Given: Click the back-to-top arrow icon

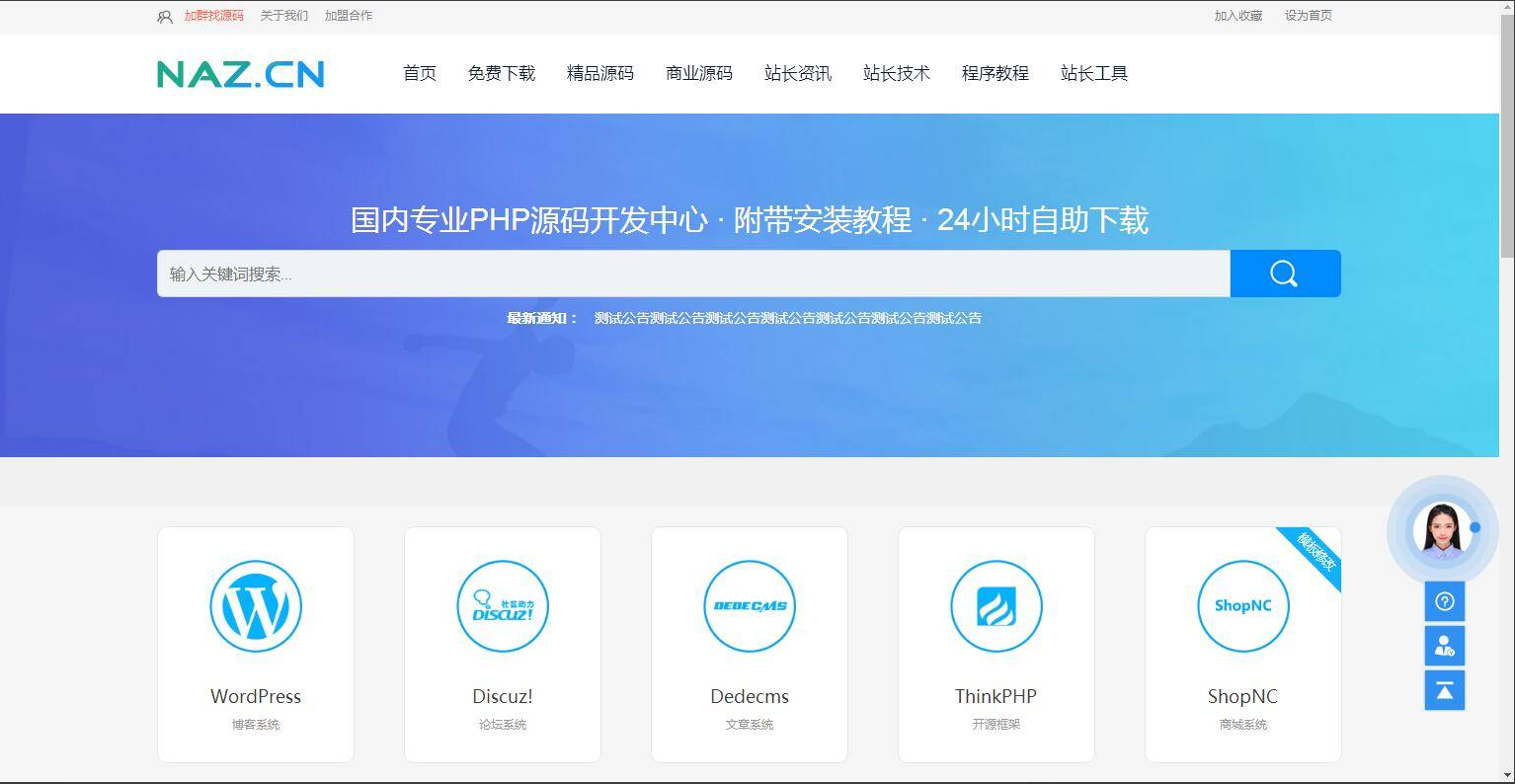Looking at the screenshot, I should (x=1444, y=690).
